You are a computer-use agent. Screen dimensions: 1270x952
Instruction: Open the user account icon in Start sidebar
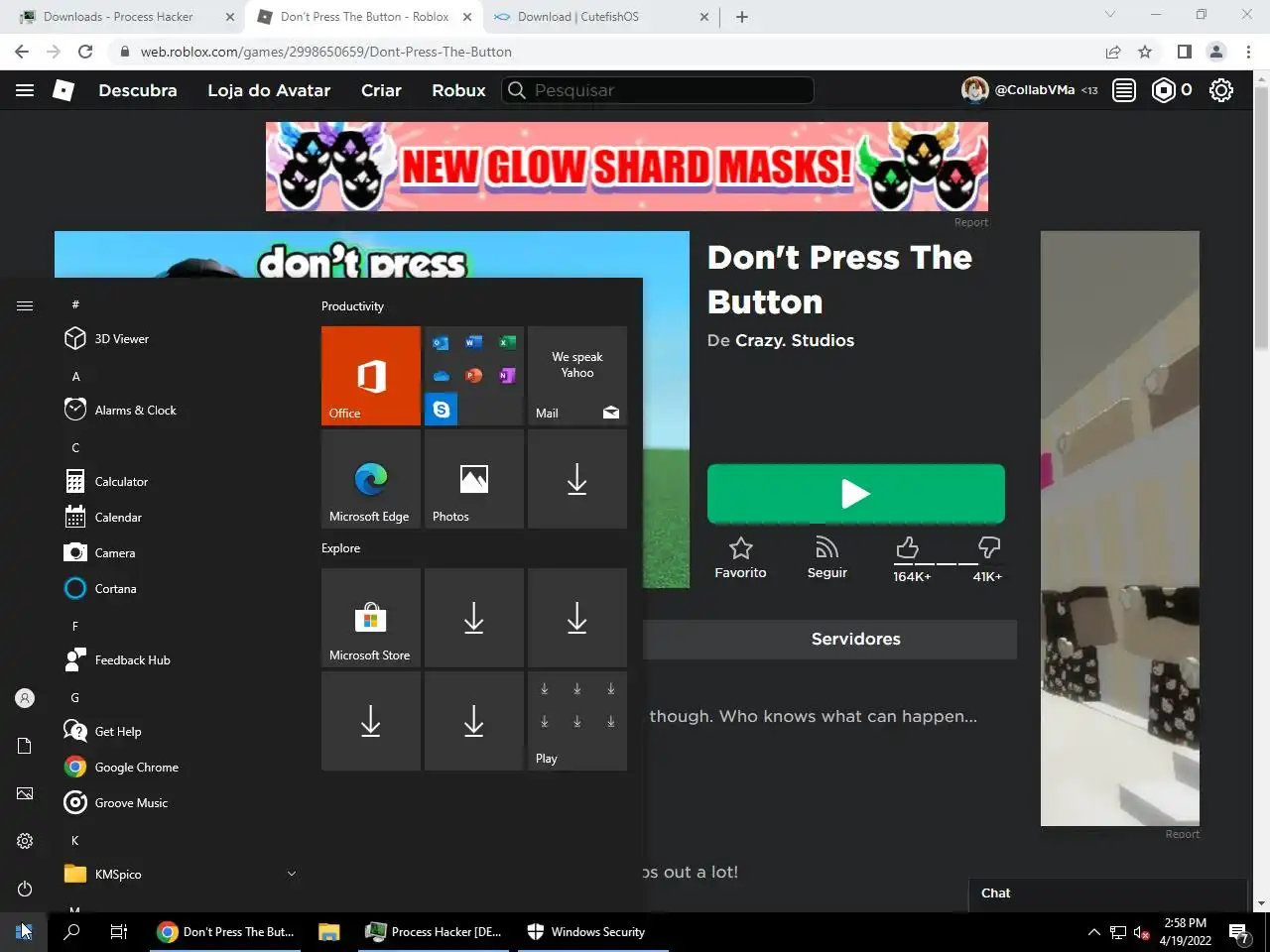coord(25,698)
